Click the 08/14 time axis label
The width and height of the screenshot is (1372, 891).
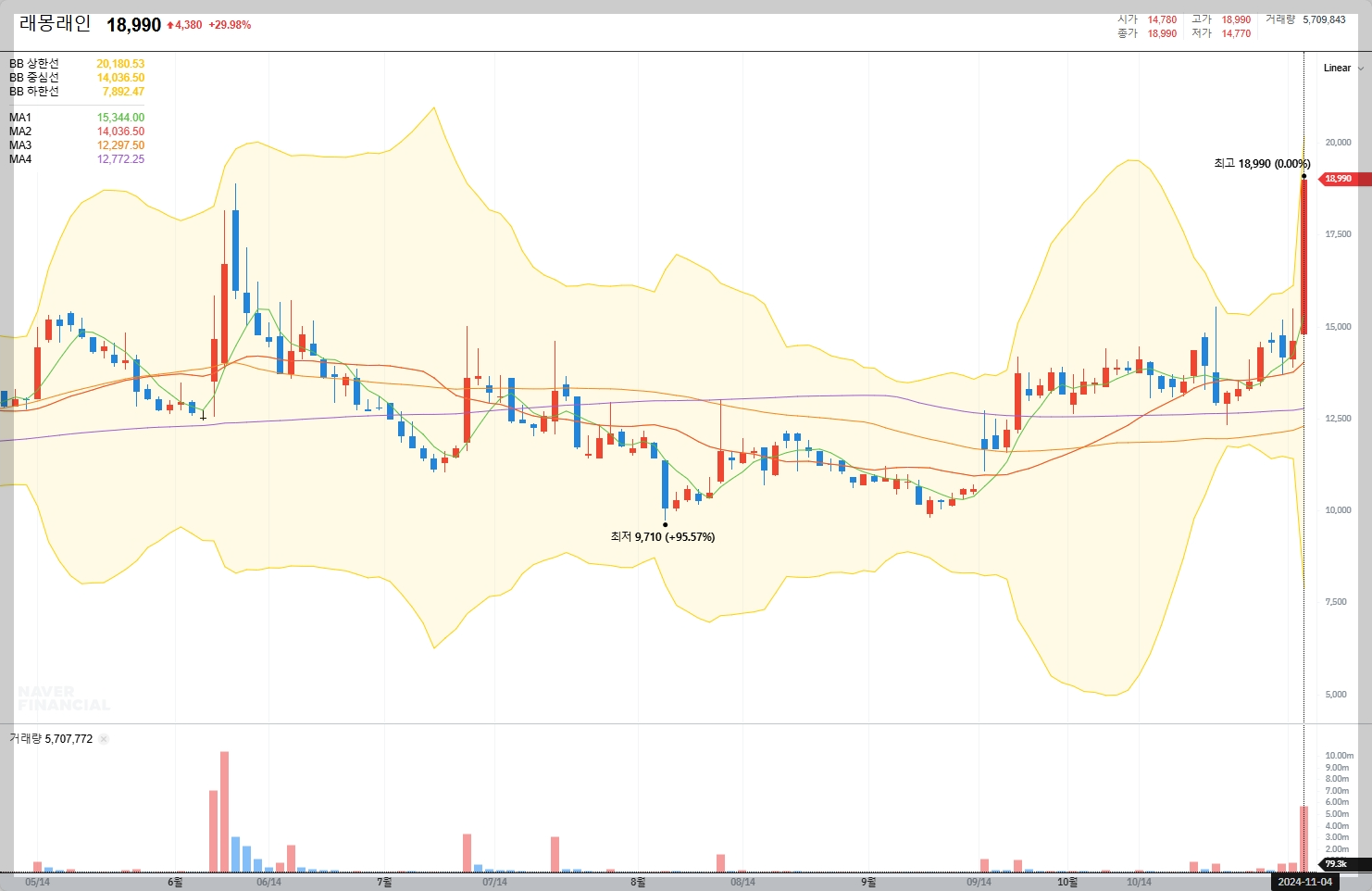point(742,883)
